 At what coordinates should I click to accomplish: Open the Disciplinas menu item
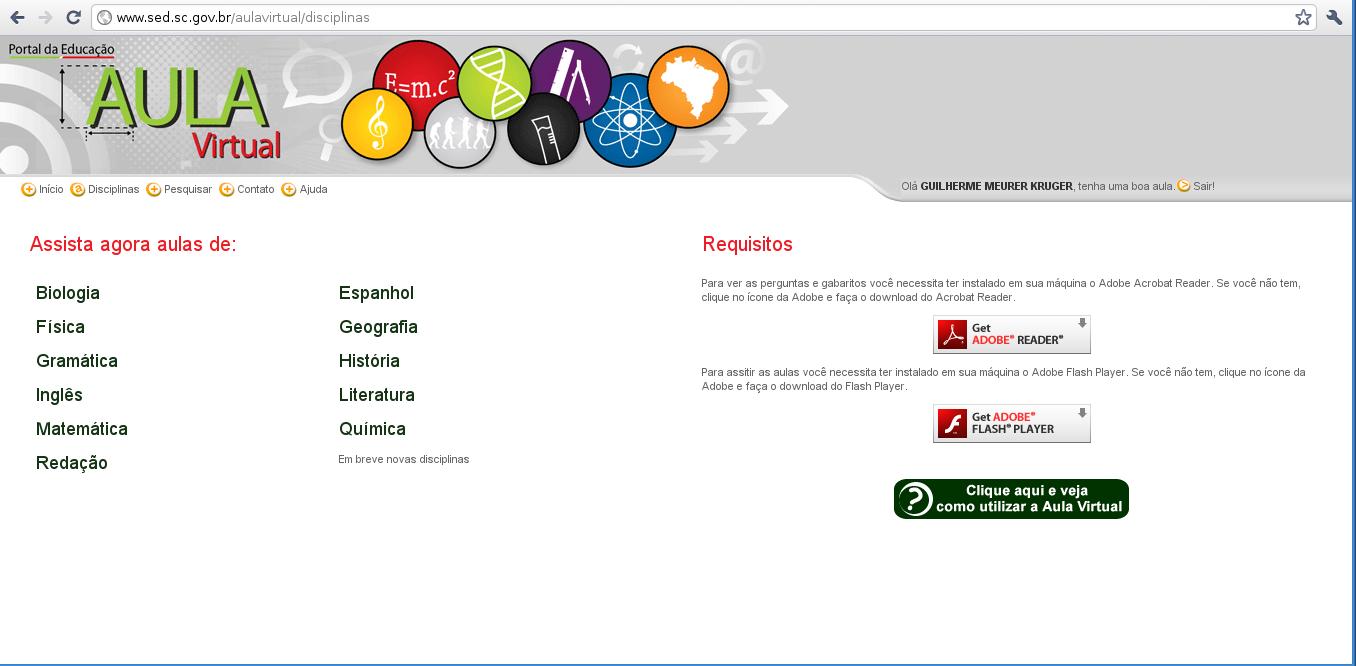105,189
